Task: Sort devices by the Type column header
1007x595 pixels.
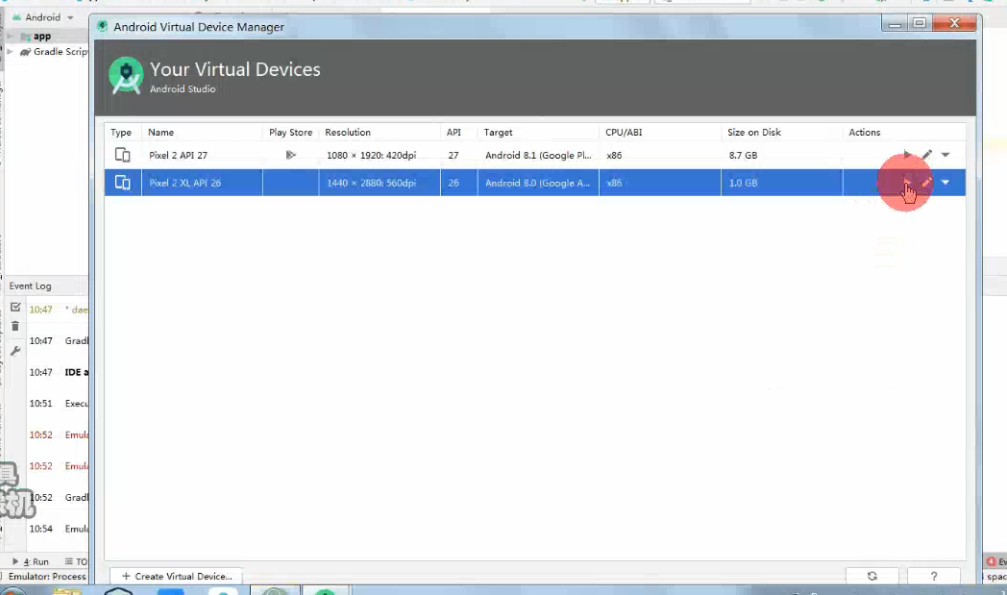Action: (x=121, y=132)
